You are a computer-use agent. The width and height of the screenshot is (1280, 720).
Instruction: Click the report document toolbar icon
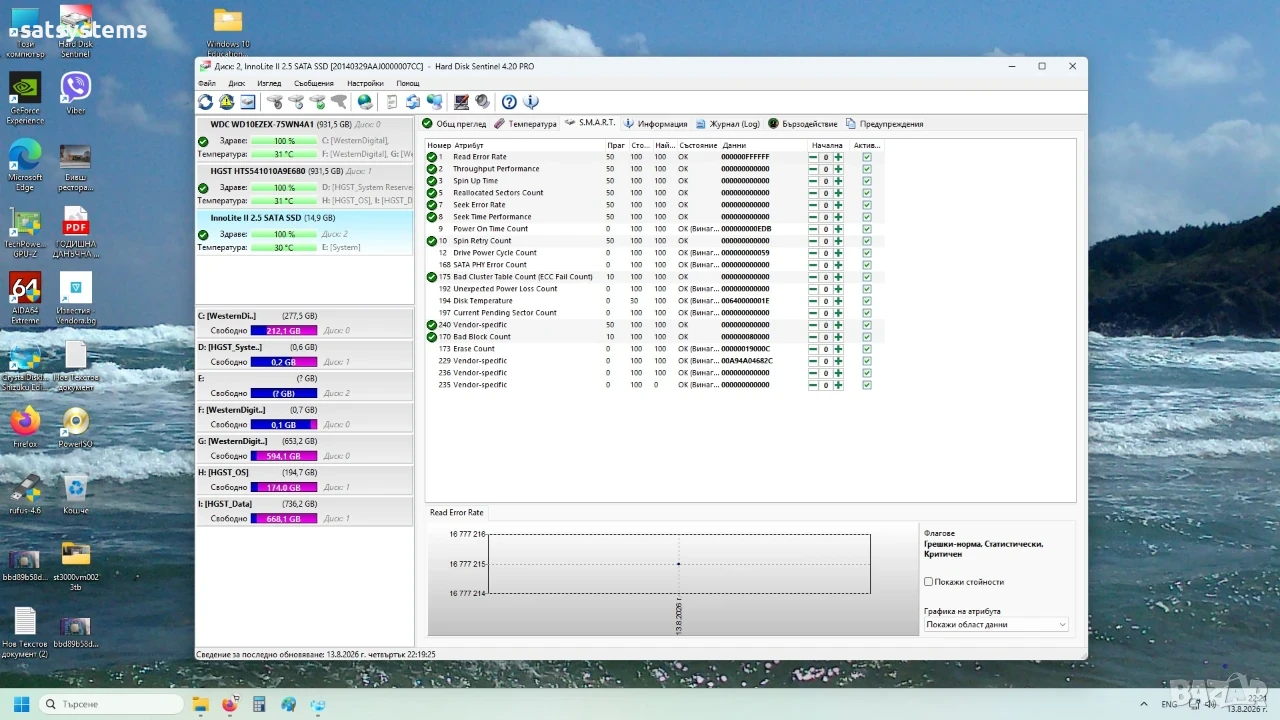click(391, 102)
